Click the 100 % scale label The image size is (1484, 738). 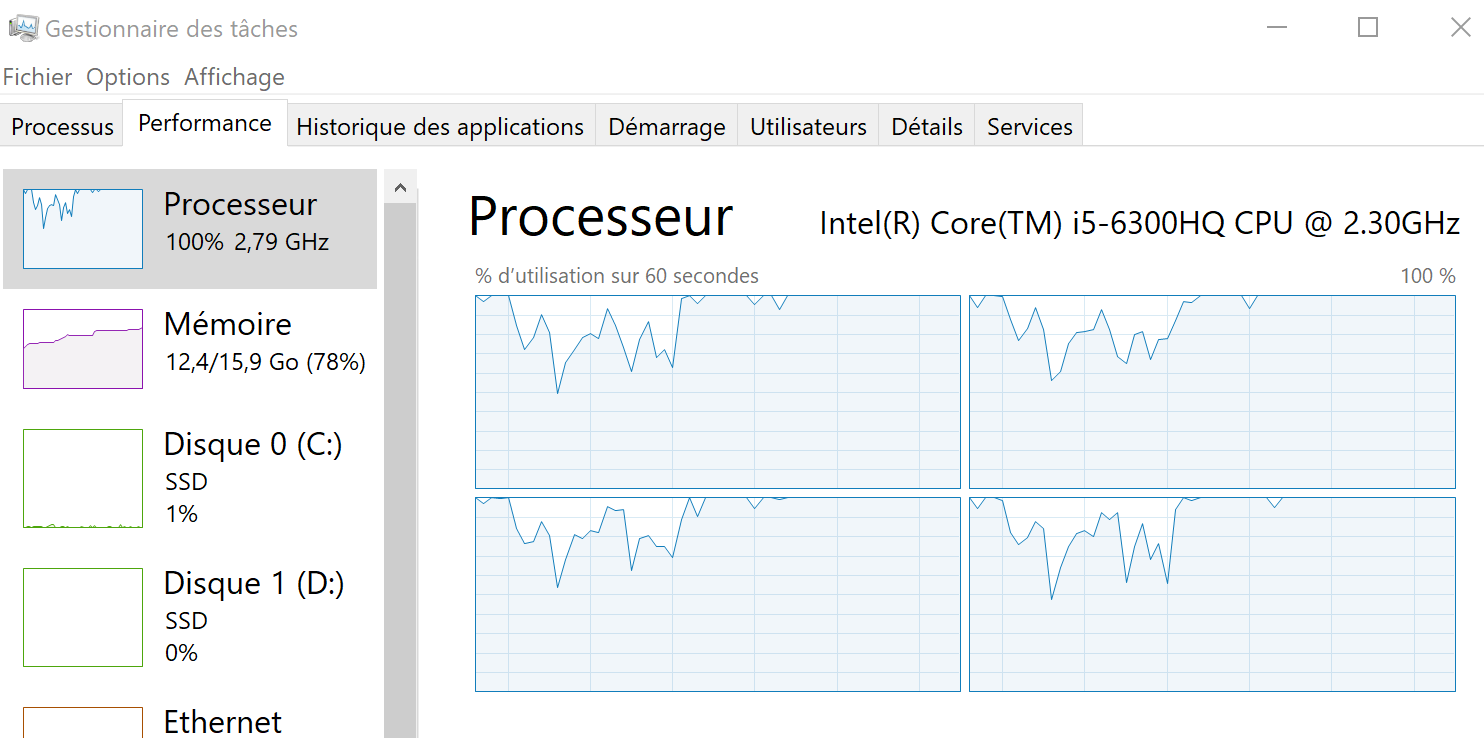(x=1427, y=276)
